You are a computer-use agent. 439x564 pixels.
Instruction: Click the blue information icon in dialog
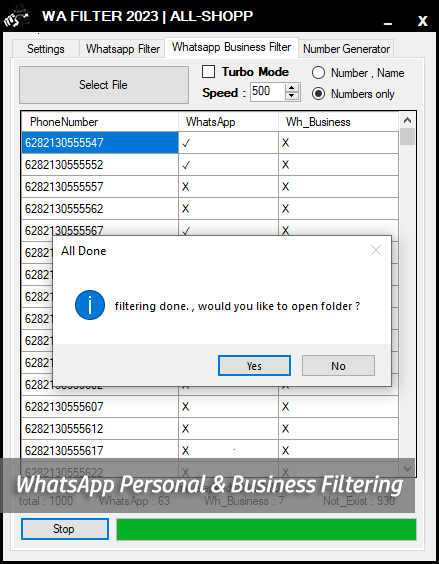(90, 305)
